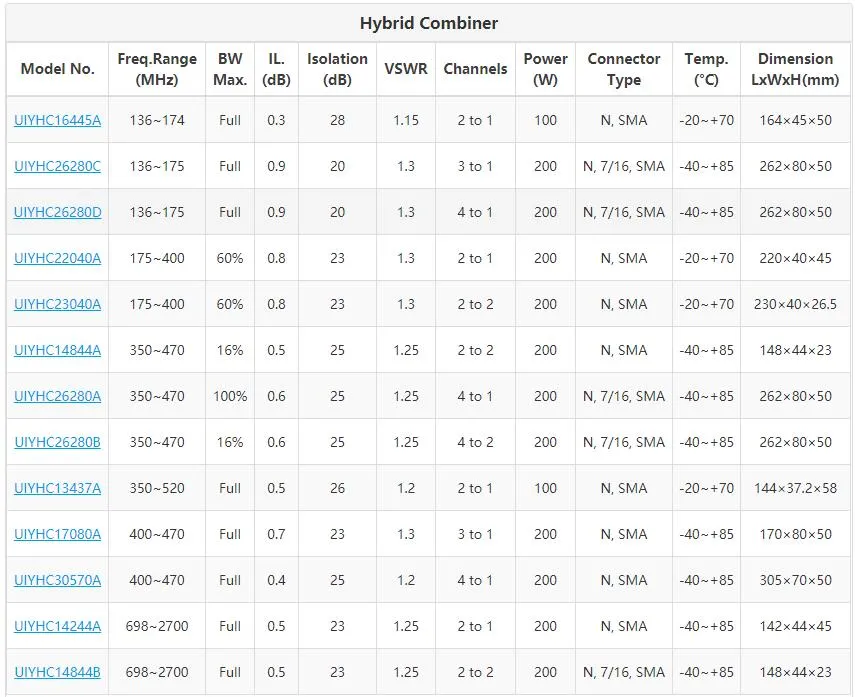Screen dimensions: 855x697
Task: Click the UIYHC26280D model link
Action: tap(57, 212)
